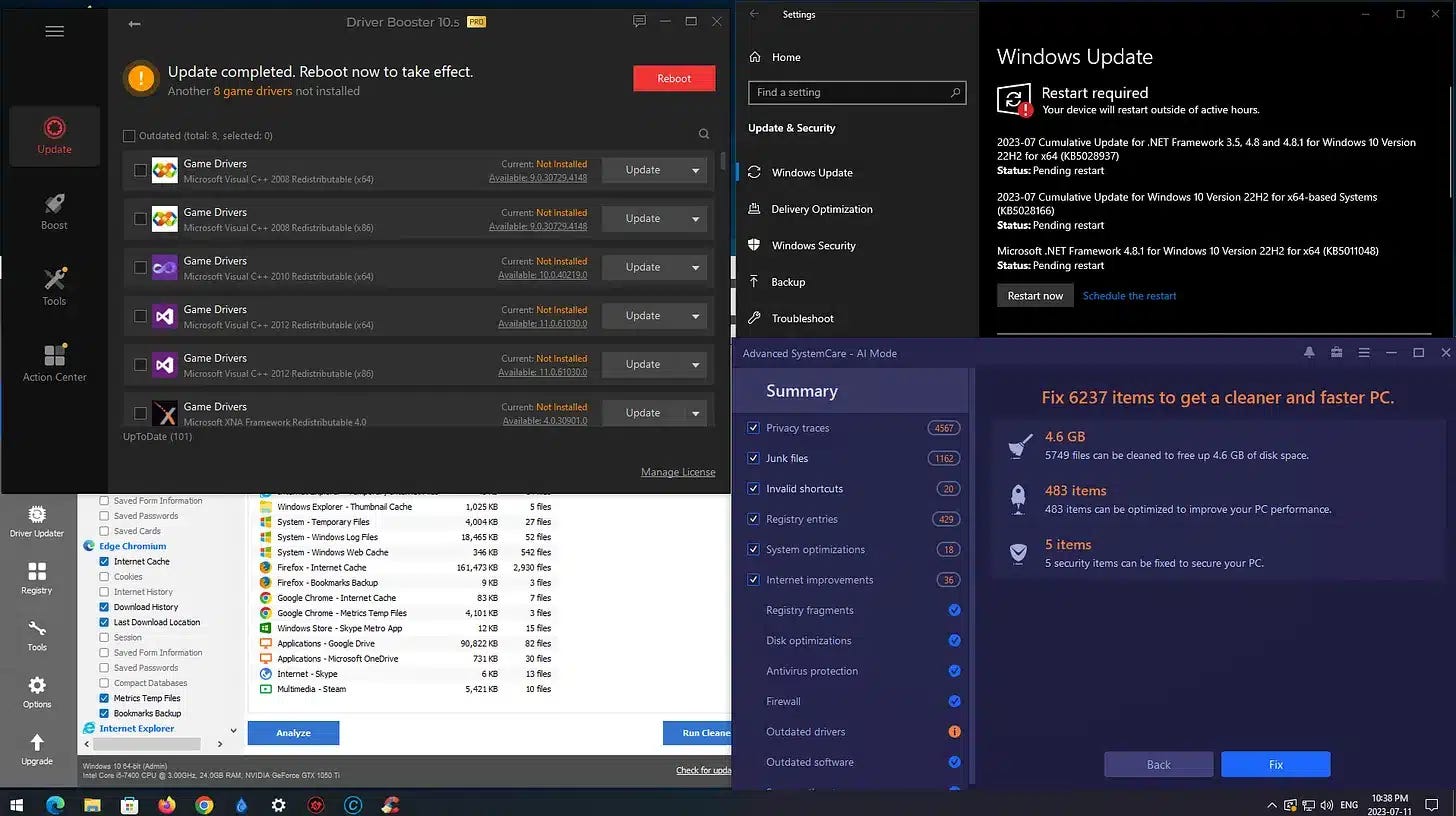The width and height of the screenshot is (1456, 816).
Task: Open toolbox icon in Advanced SystemCare title bar
Action: coord(1336,353)
